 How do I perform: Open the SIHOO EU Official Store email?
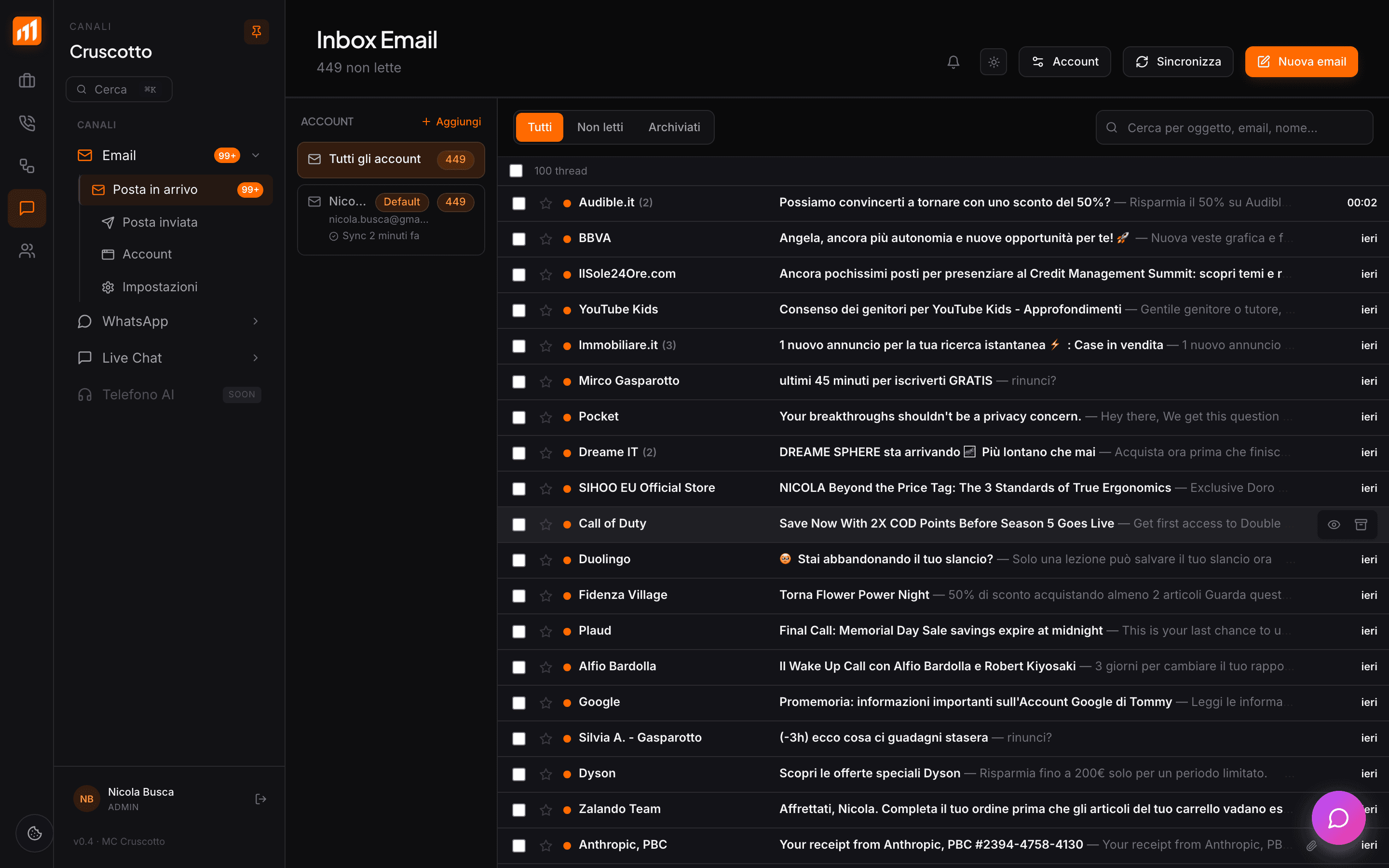(x=943, y=488)
